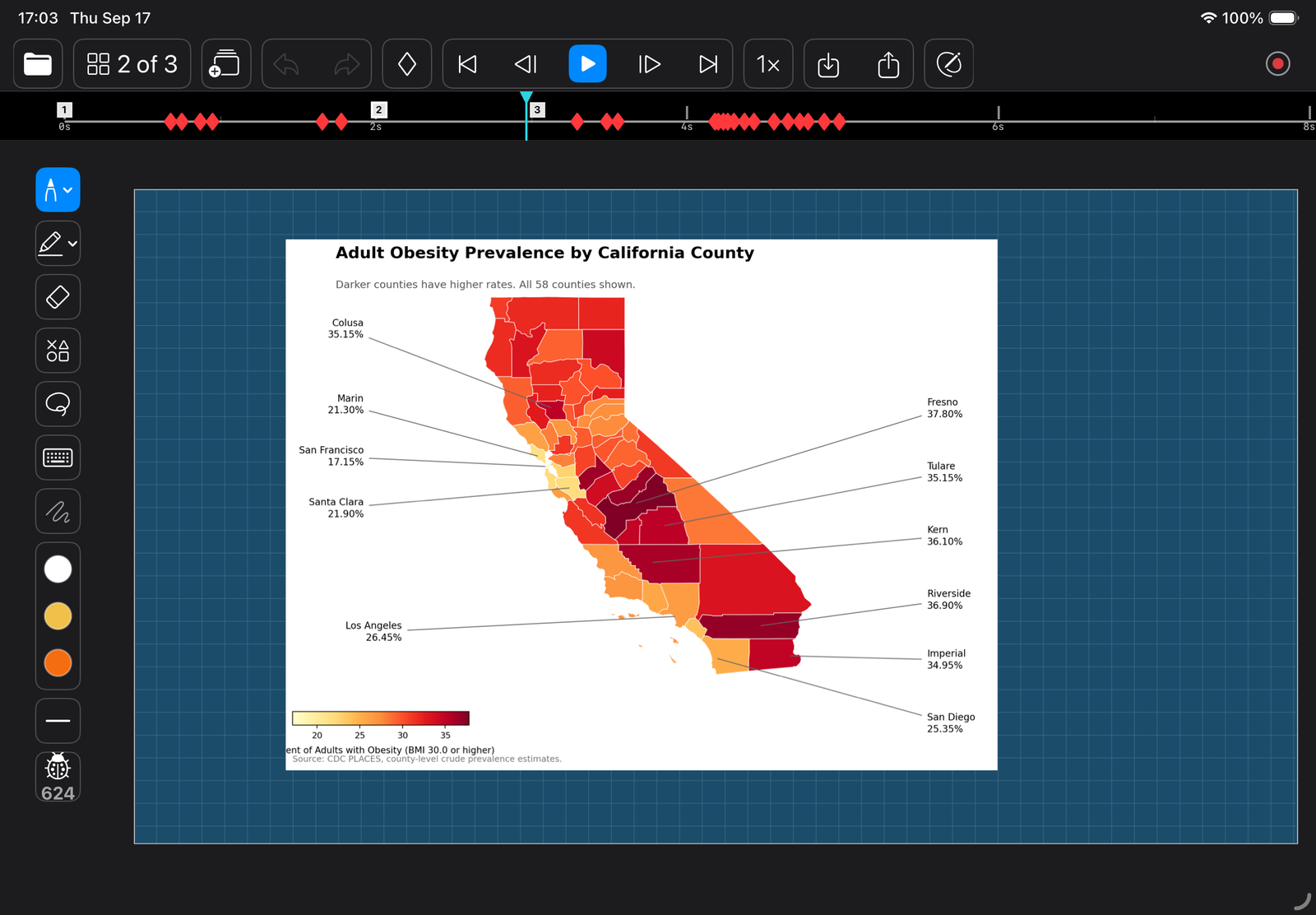Tap the Wi-Fi status icon
This screenshot has width=1316, height=915.
coord(1208,18)
